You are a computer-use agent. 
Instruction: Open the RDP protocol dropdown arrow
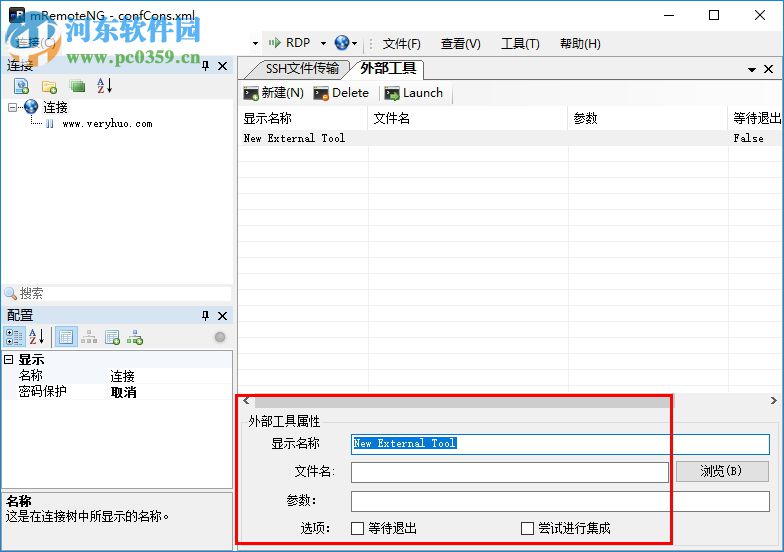[x=324, y=44]
